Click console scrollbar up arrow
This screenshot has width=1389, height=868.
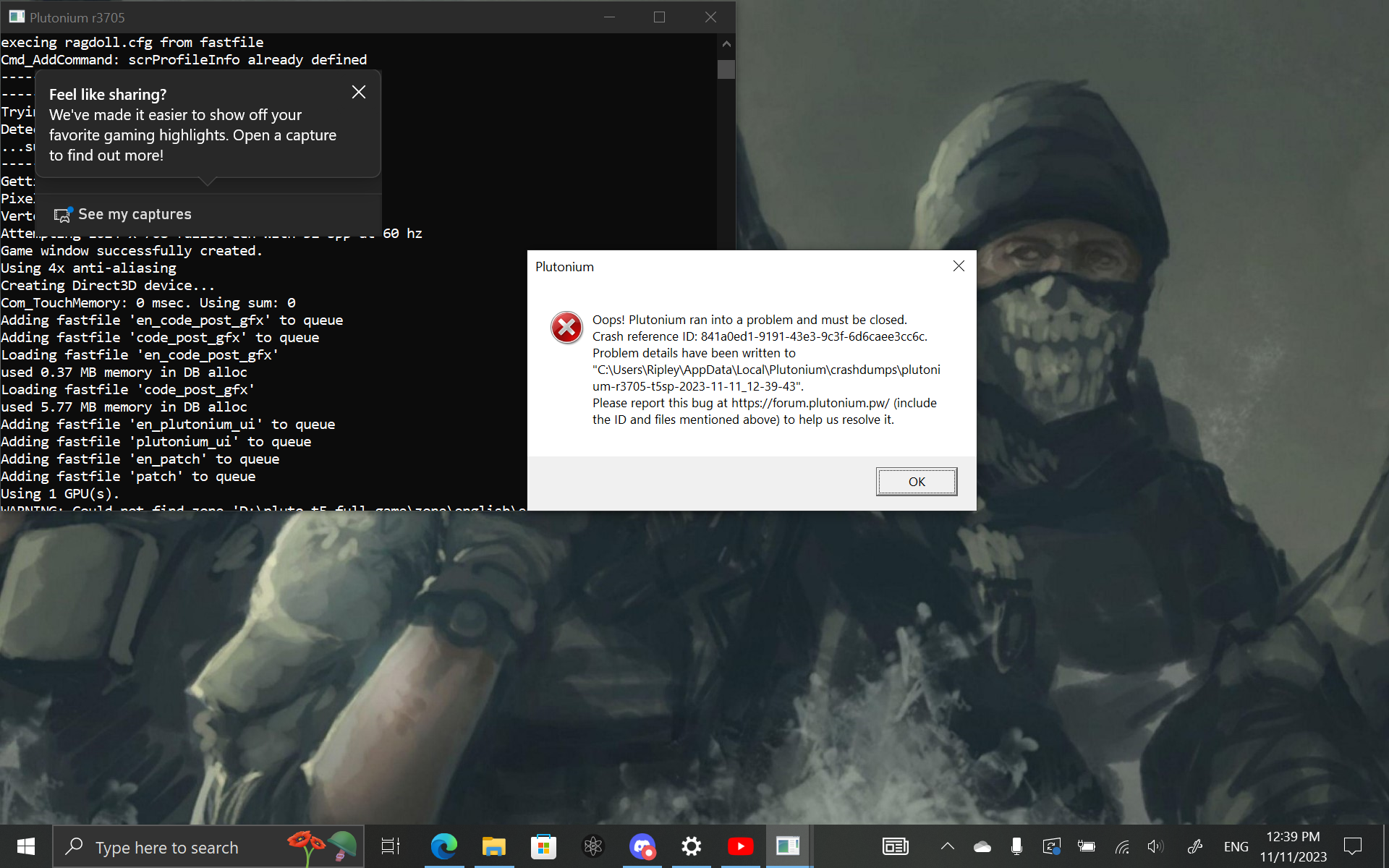coord(726,44)
